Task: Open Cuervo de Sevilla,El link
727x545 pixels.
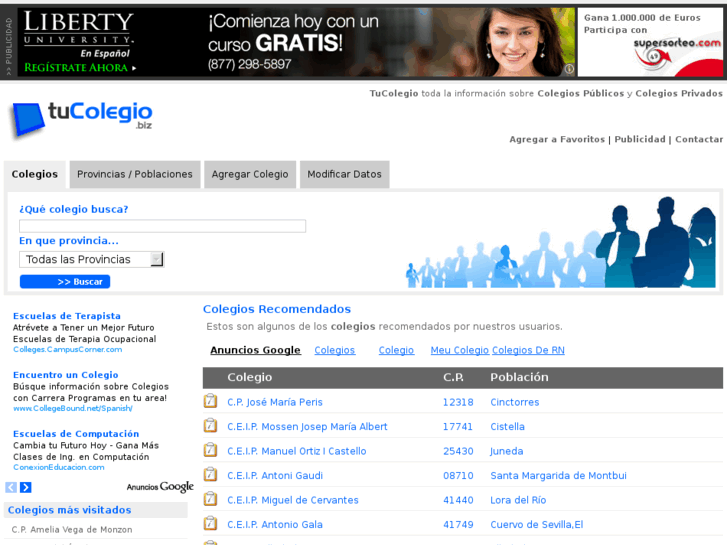Action: point(536,525)
